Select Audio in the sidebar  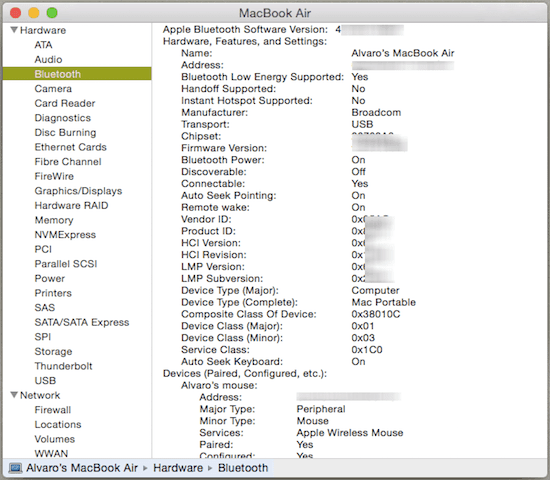[x=48, y=59]
